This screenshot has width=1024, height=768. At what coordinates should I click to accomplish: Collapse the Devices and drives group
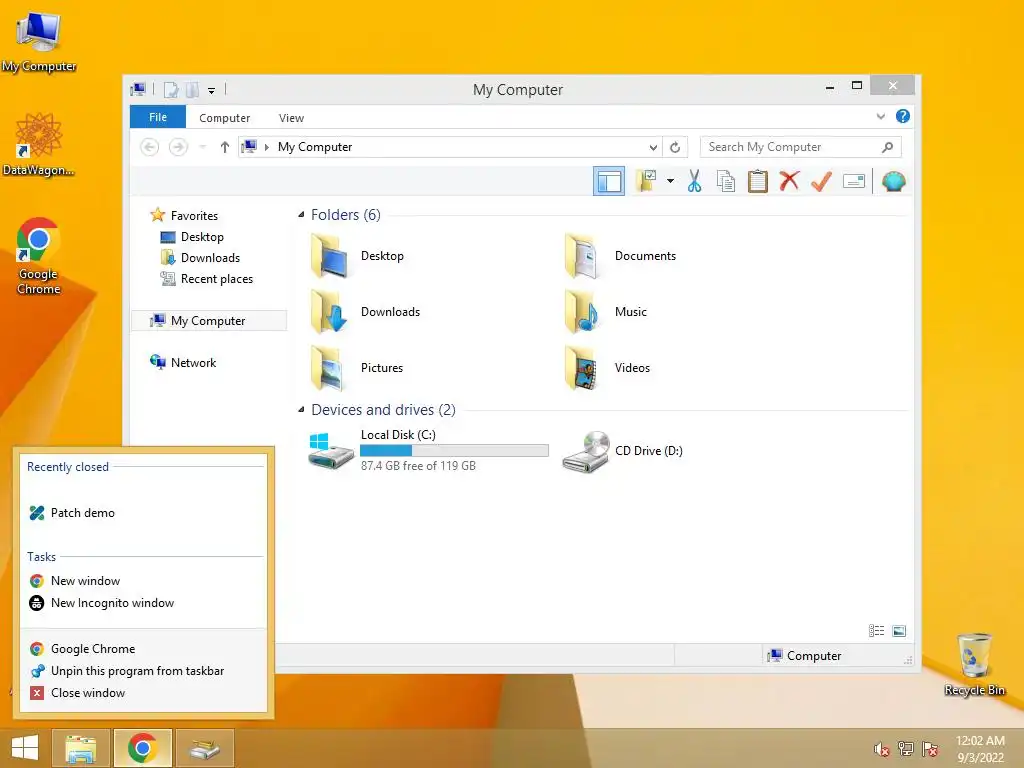pyautogui.click(x=301, y=409)
